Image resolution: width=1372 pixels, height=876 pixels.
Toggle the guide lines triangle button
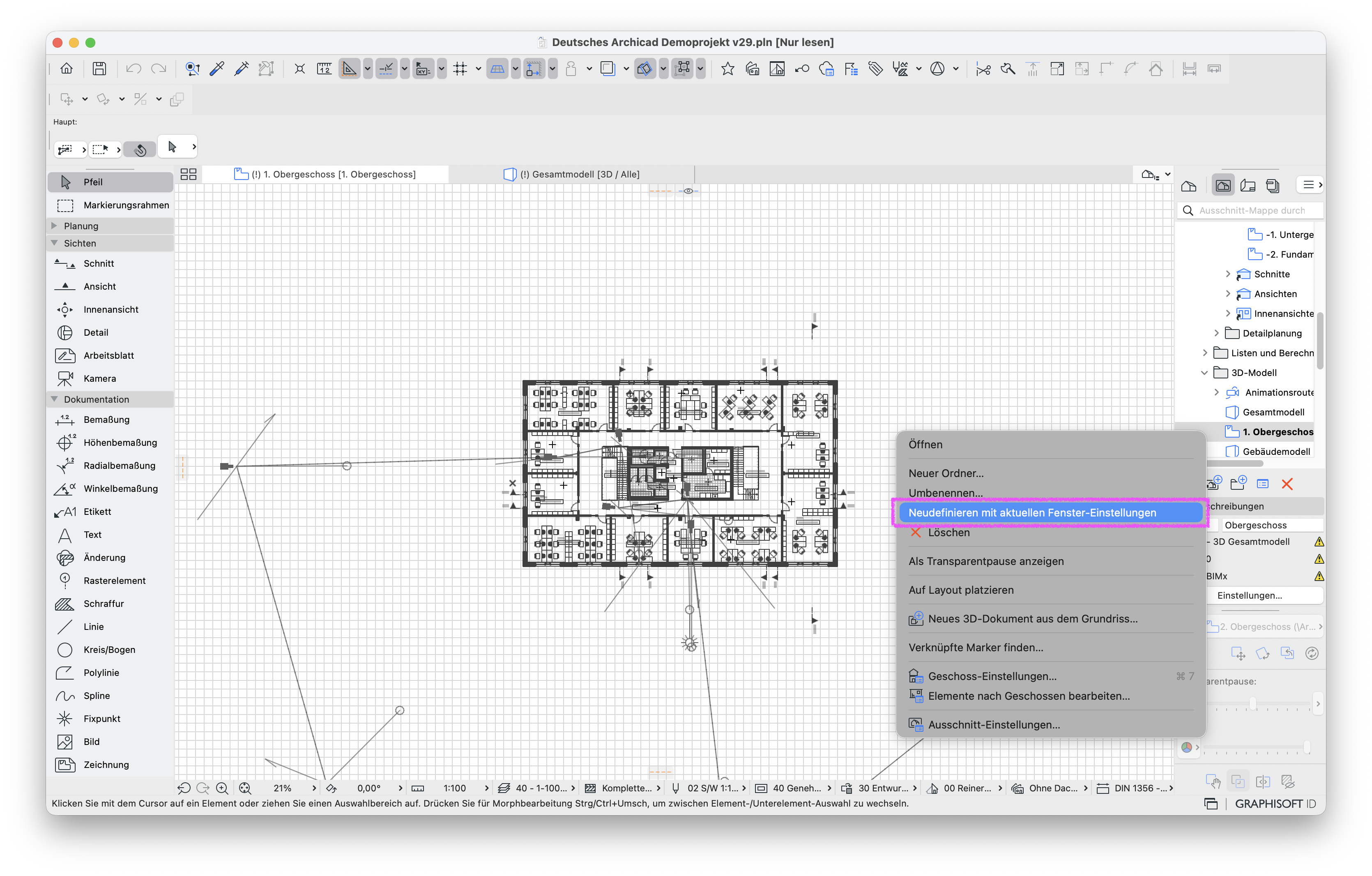[x=349, y=69]
